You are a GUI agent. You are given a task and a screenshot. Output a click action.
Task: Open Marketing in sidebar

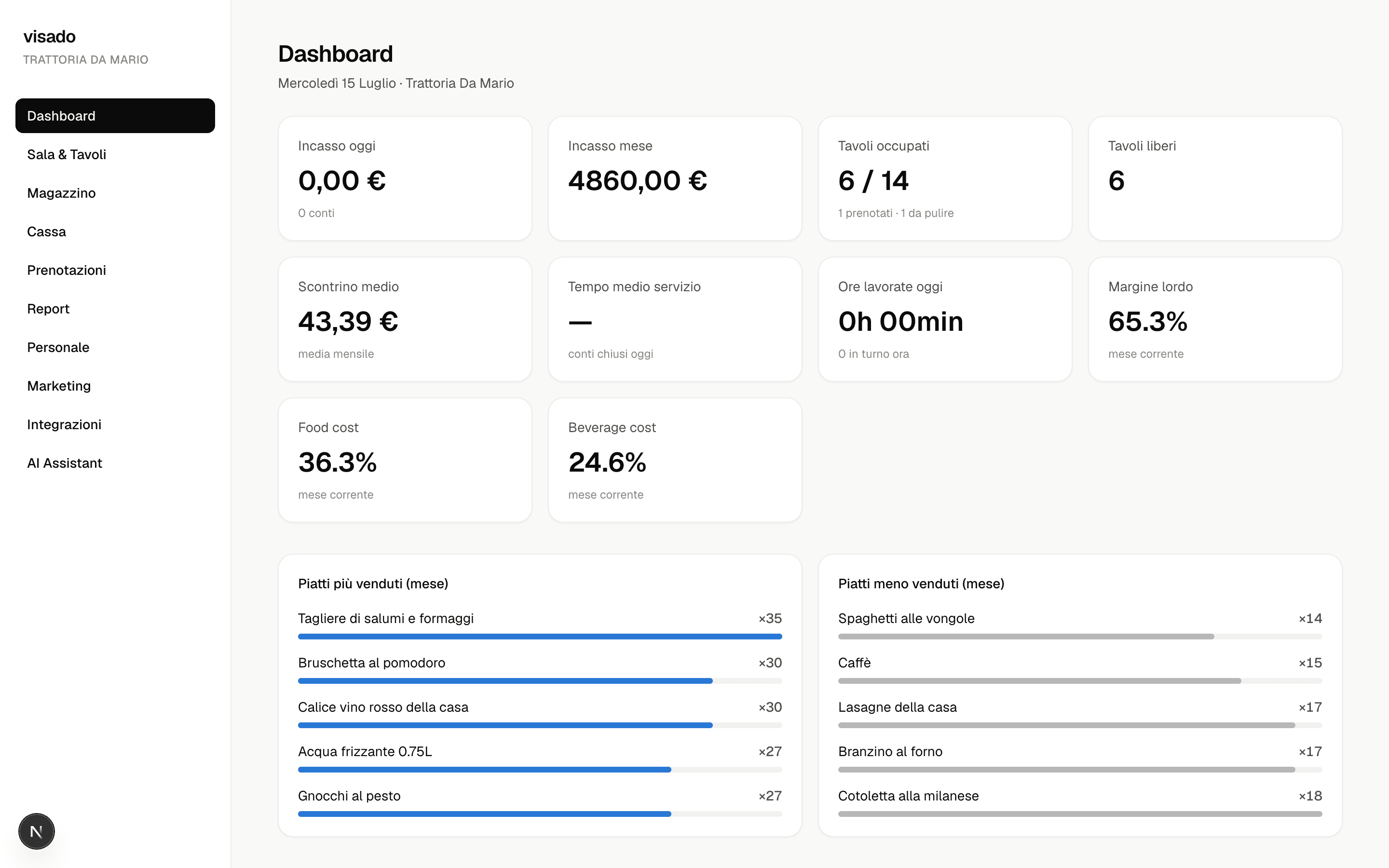point(115,386)
